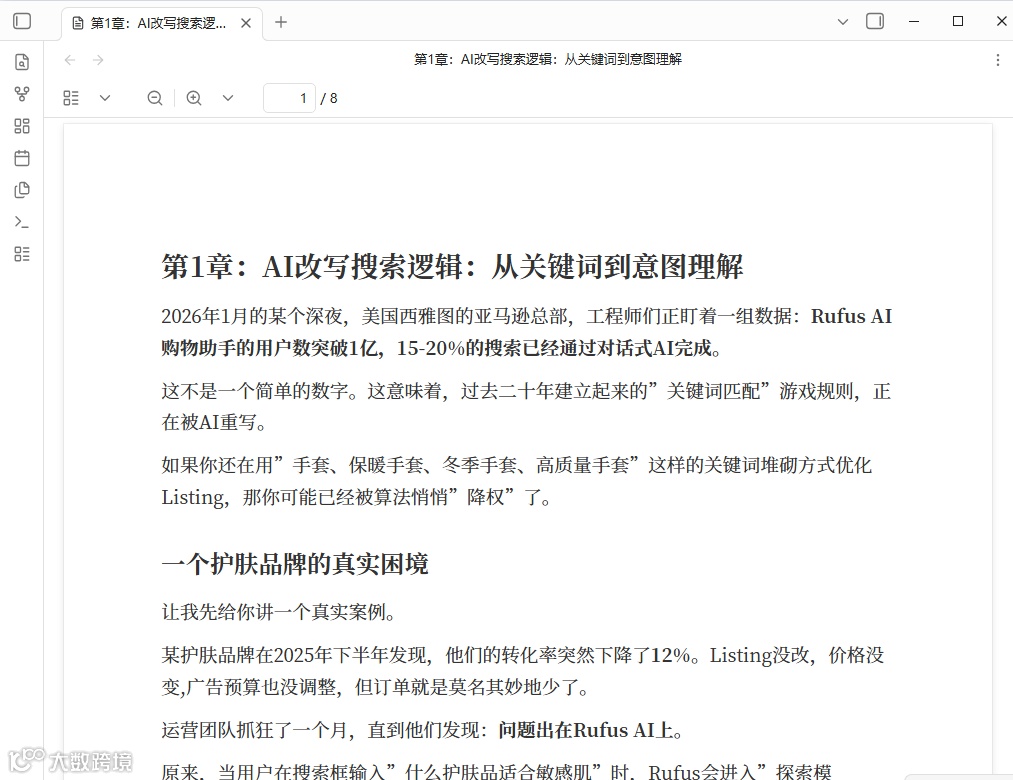Open quick switcher file search icon

click(x=22, y=62)
